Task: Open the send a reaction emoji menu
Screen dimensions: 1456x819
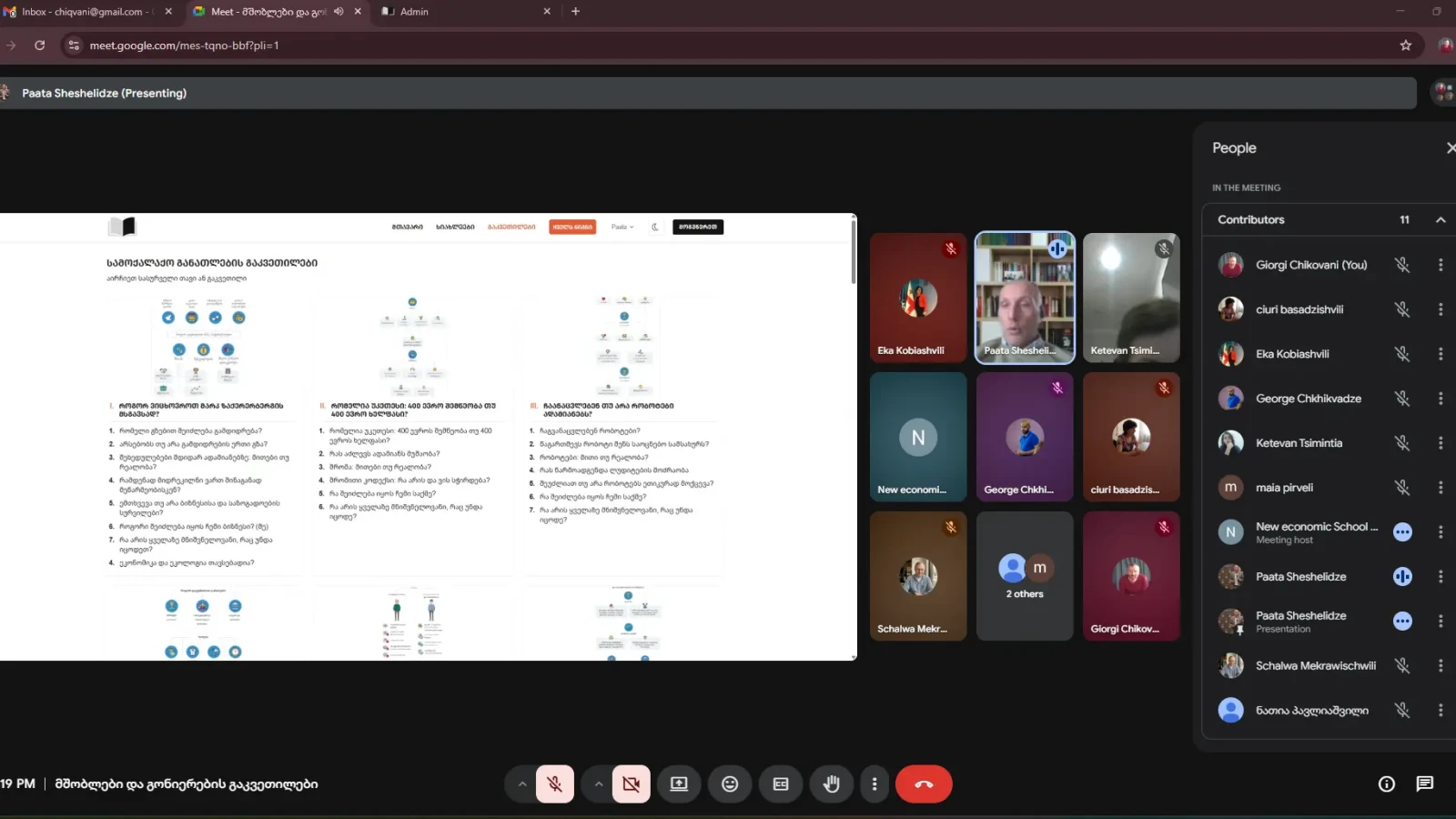Action: (730, 784)
